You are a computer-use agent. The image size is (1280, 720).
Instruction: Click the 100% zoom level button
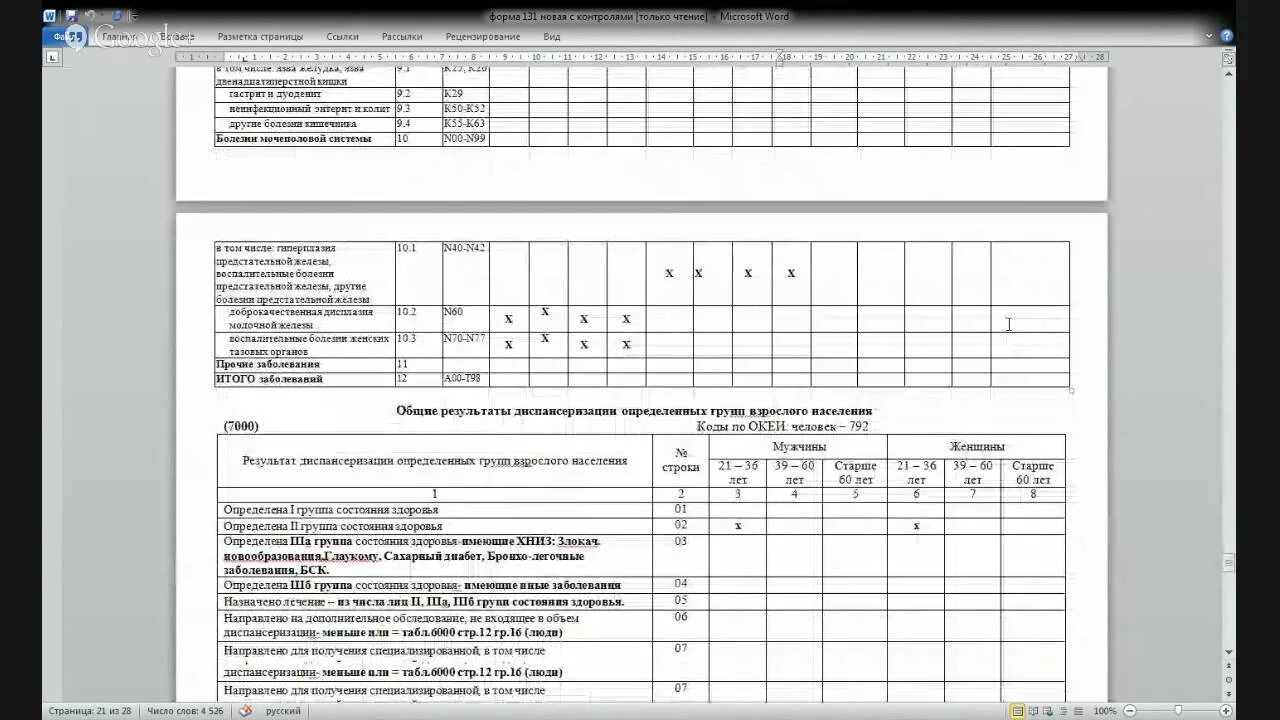[1105, 711]
